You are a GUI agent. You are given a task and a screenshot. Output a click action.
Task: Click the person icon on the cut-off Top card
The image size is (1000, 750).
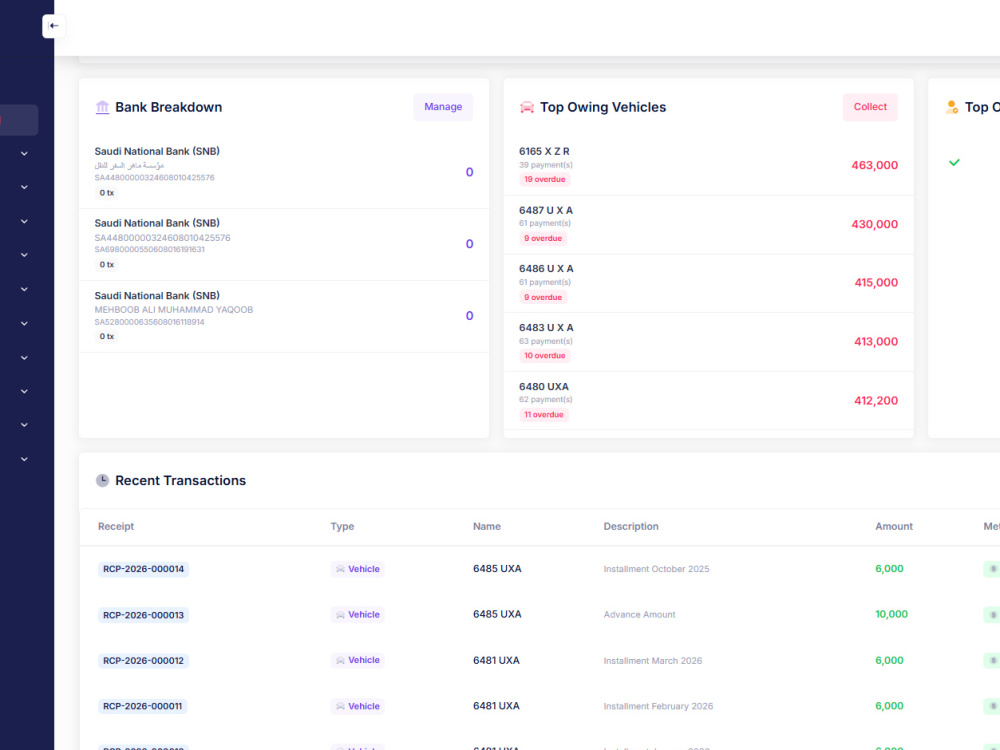tap(952, 107)
